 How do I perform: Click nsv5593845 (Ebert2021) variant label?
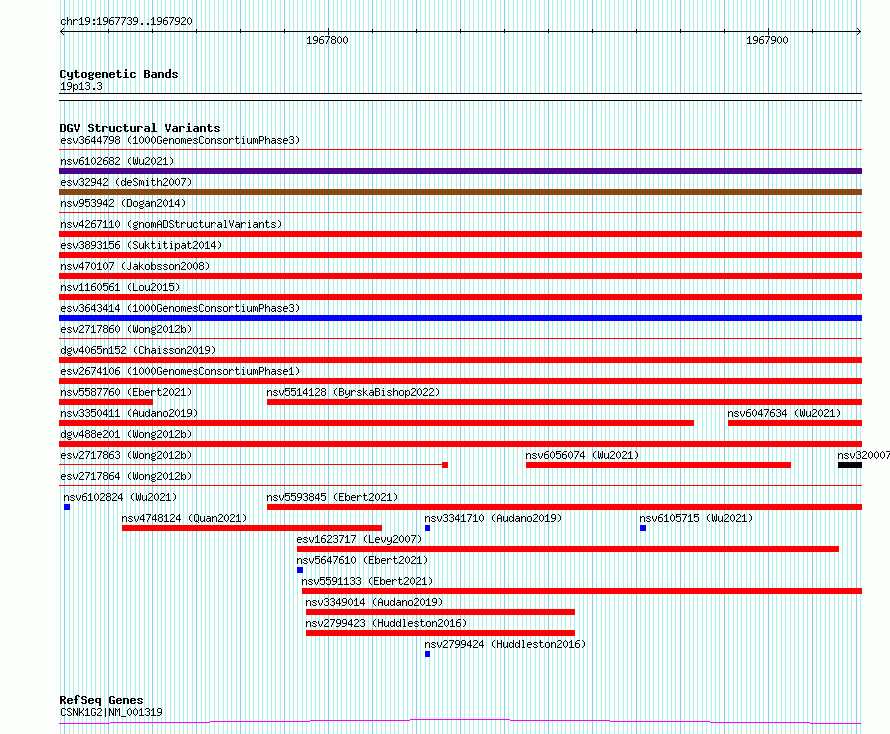click(332, 497)
